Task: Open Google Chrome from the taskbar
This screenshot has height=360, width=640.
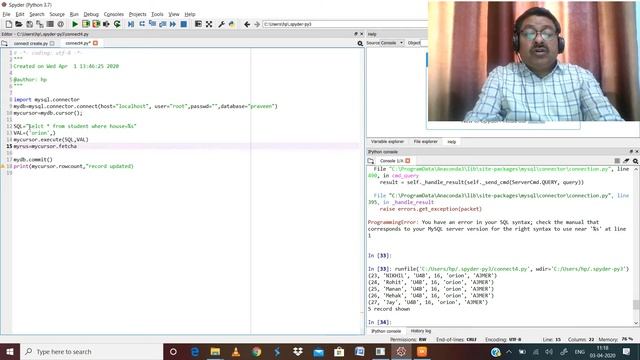Action: pos(256,351)
